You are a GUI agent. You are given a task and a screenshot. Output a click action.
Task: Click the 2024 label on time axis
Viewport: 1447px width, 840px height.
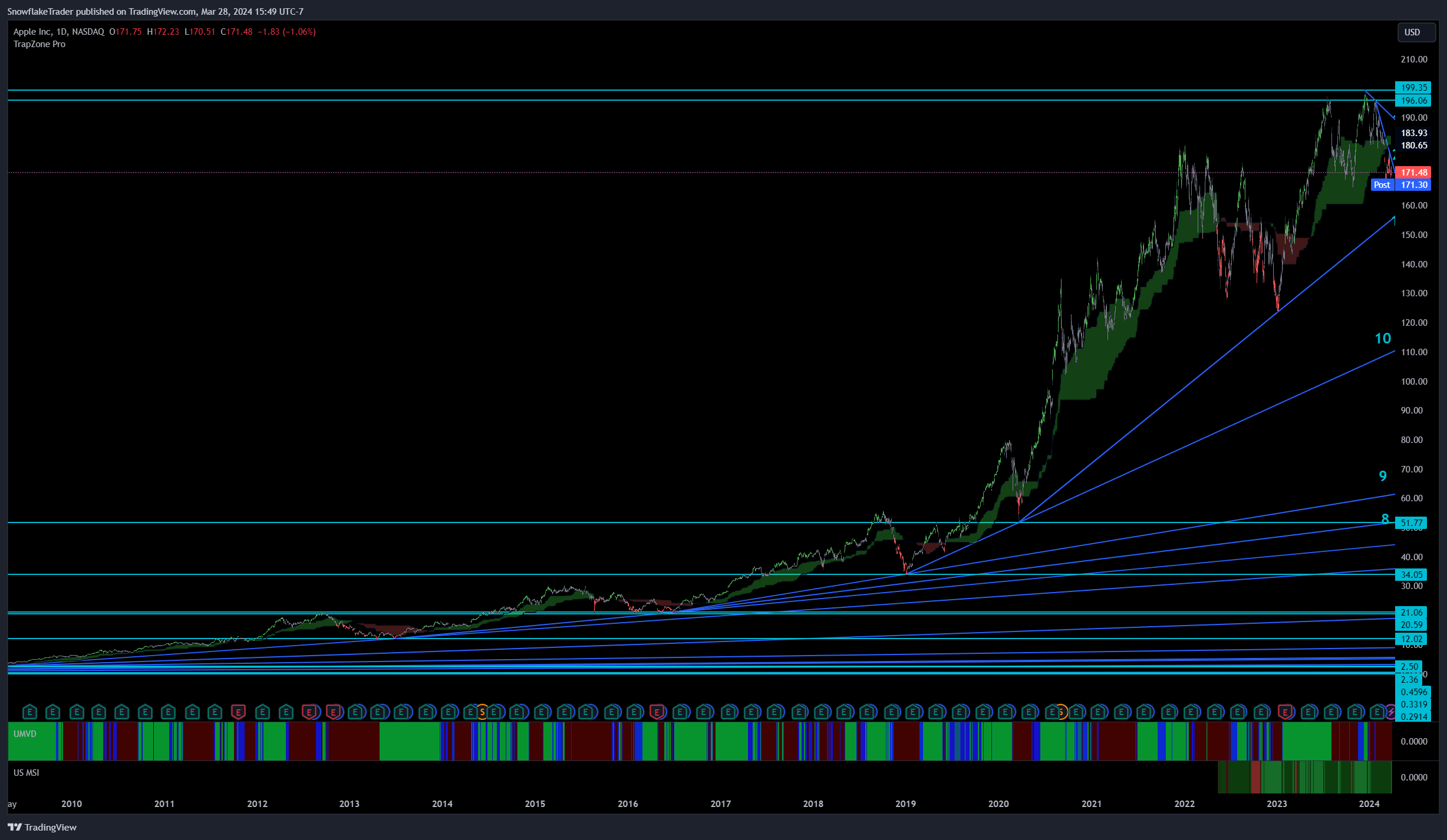point(1369,804)
